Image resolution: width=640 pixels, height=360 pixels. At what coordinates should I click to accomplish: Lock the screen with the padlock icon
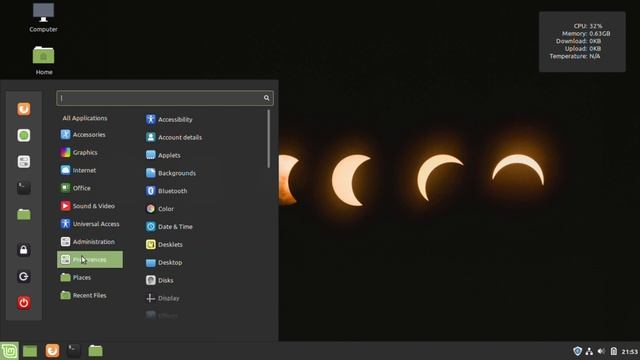24,250
